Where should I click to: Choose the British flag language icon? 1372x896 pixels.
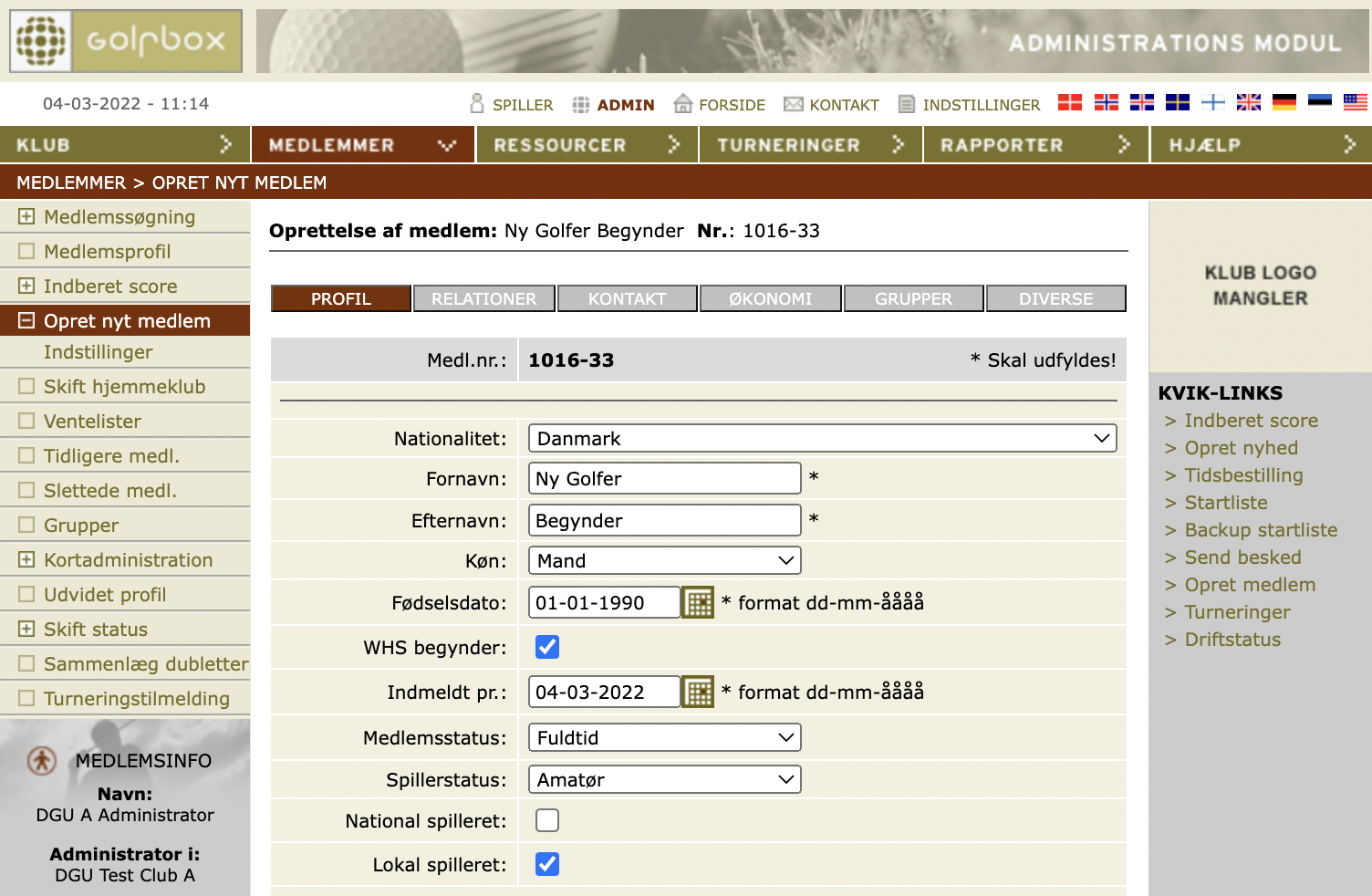pos(1248,103)
